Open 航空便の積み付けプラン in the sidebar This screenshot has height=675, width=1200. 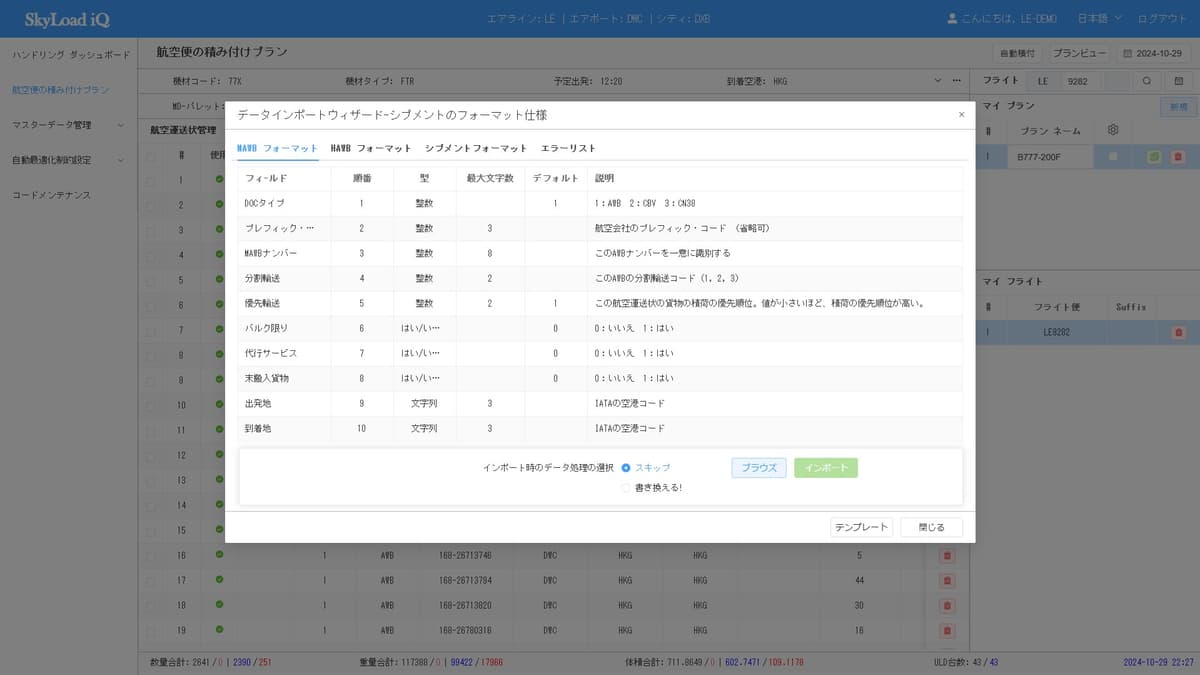[61, 90]
